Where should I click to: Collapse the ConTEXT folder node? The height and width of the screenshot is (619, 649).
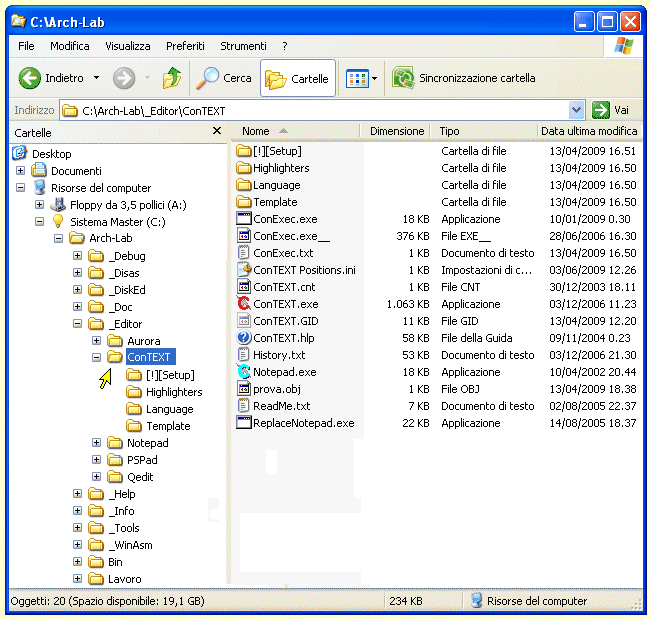(x=96, y=357)
